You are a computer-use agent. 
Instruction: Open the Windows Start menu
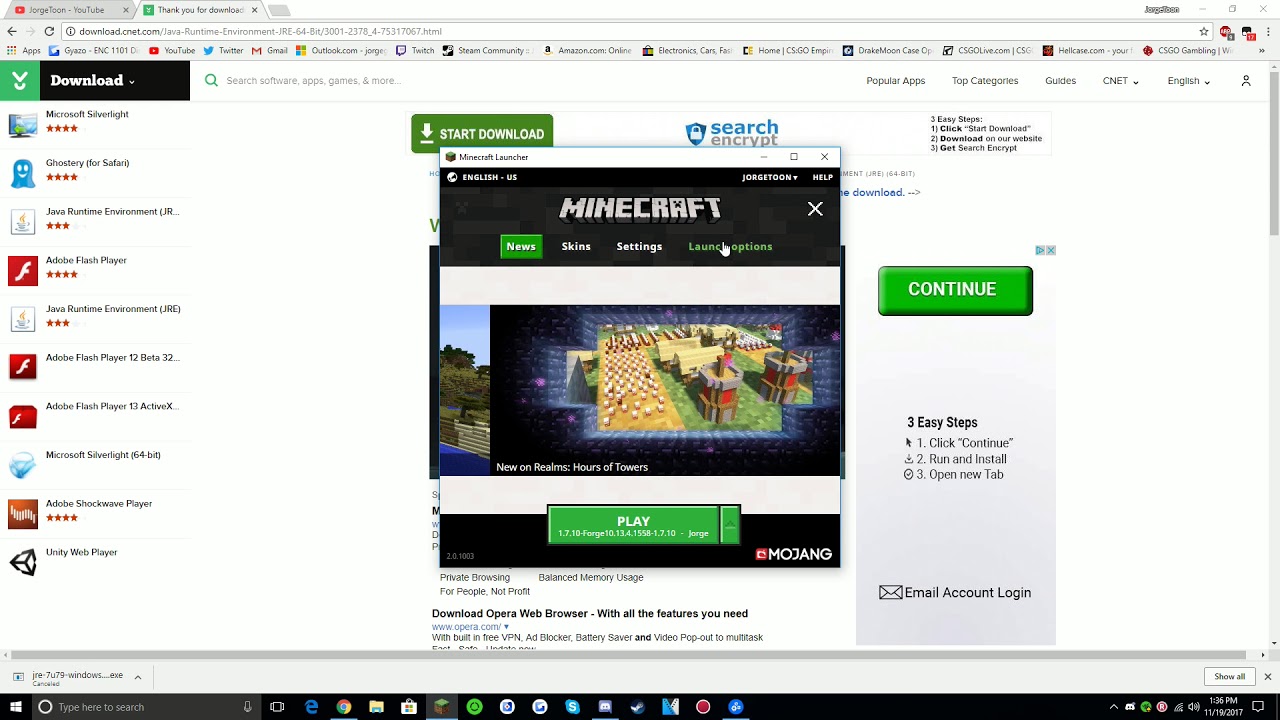[x=15, y=707]
